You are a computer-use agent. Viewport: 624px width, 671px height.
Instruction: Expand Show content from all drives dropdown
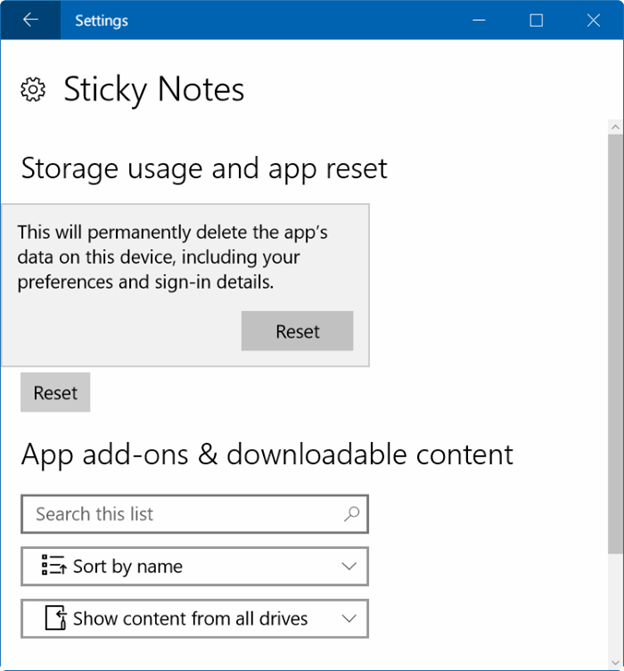[195, 618]
